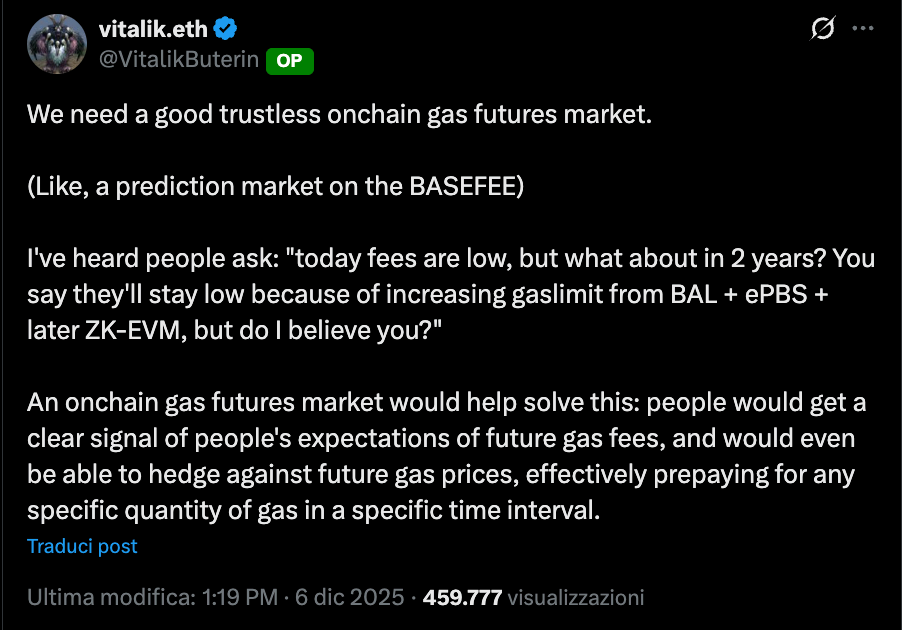Click the profile photo in the header

(x=57, y=44)
